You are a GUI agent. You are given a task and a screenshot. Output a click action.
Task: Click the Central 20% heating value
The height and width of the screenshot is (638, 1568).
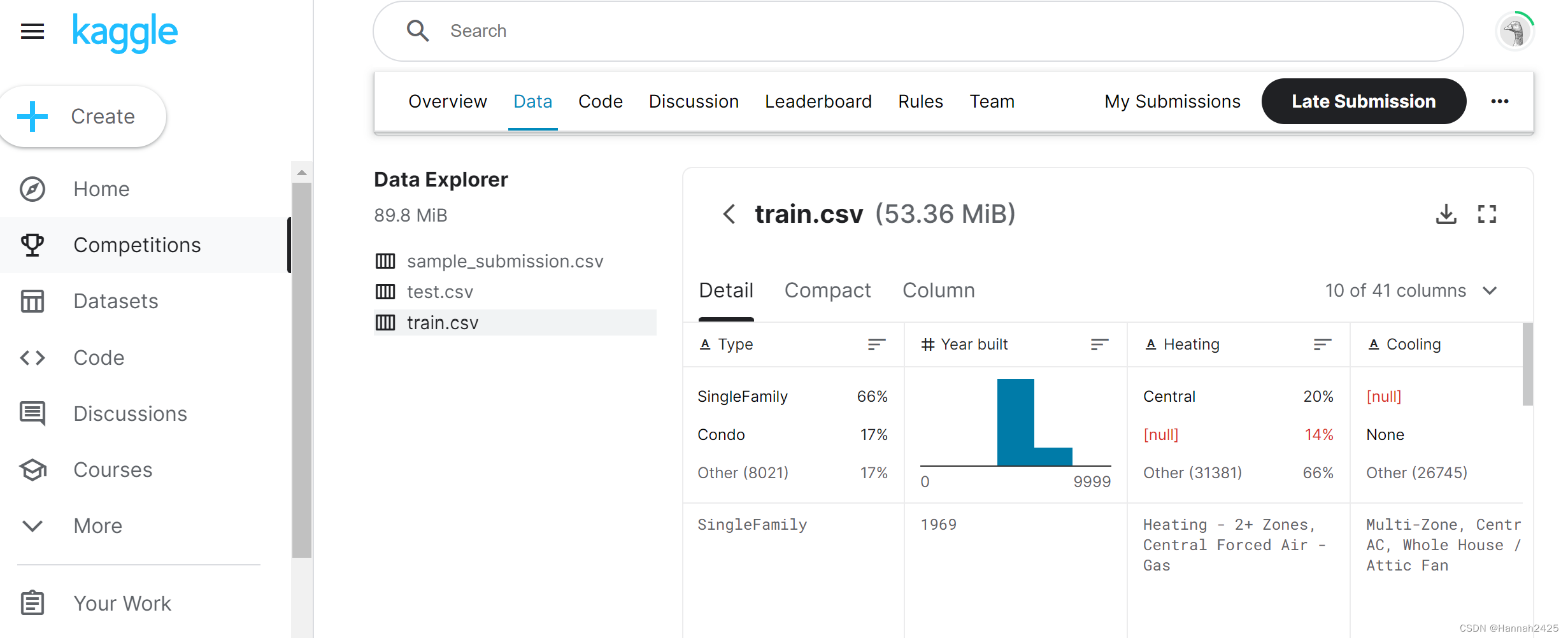click(1238, 397)
